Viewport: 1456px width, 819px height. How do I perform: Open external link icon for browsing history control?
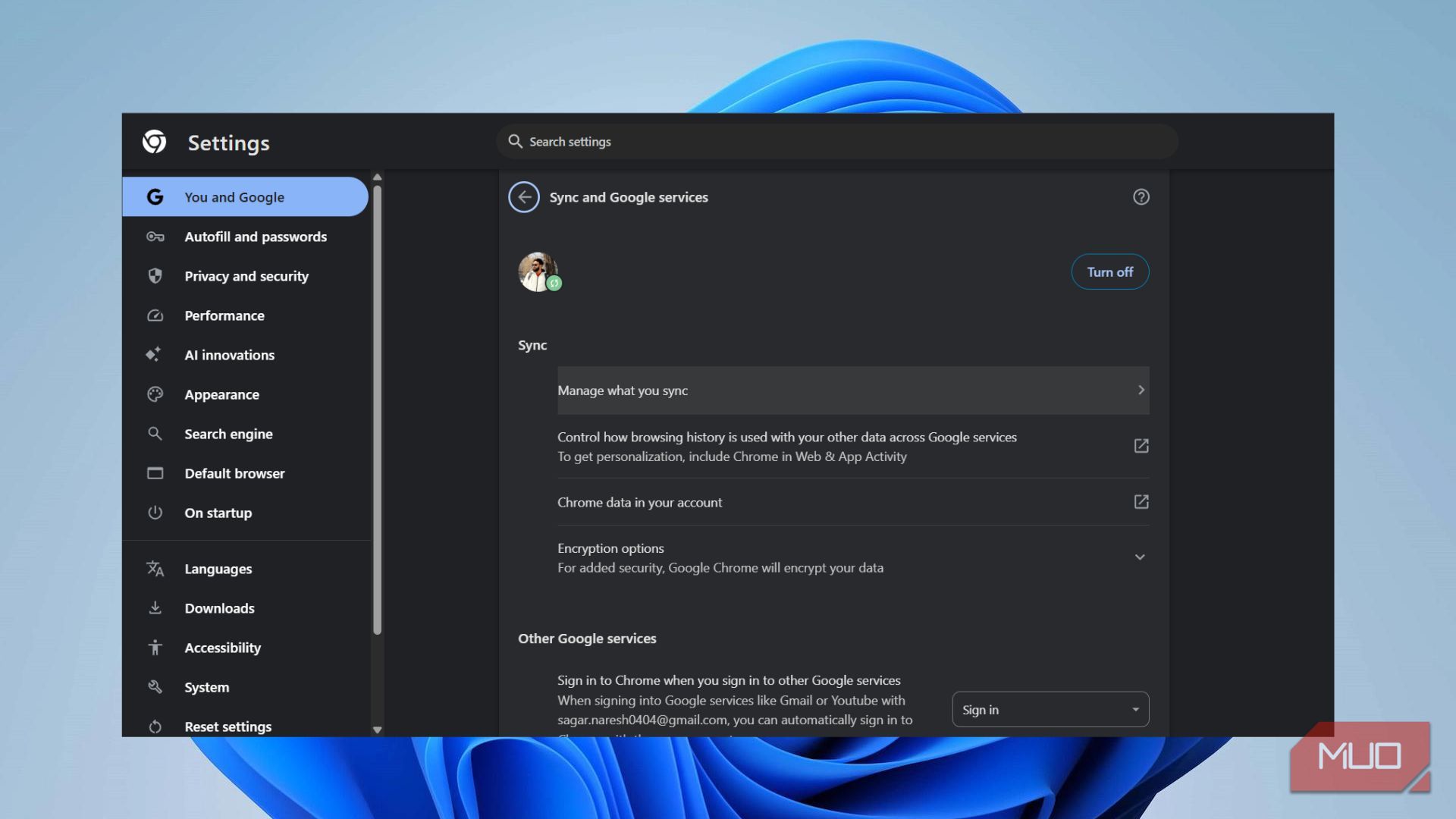point(1141,446)
